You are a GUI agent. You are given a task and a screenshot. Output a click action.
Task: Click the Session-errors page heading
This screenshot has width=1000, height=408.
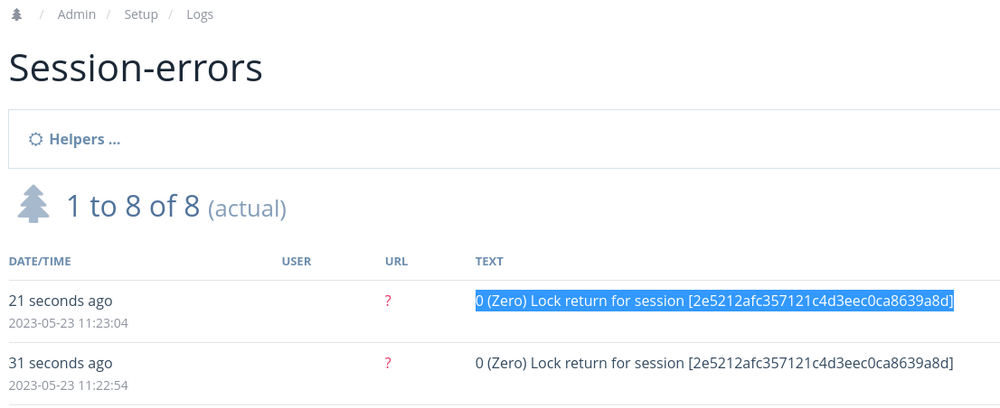(x=135, y=67)
